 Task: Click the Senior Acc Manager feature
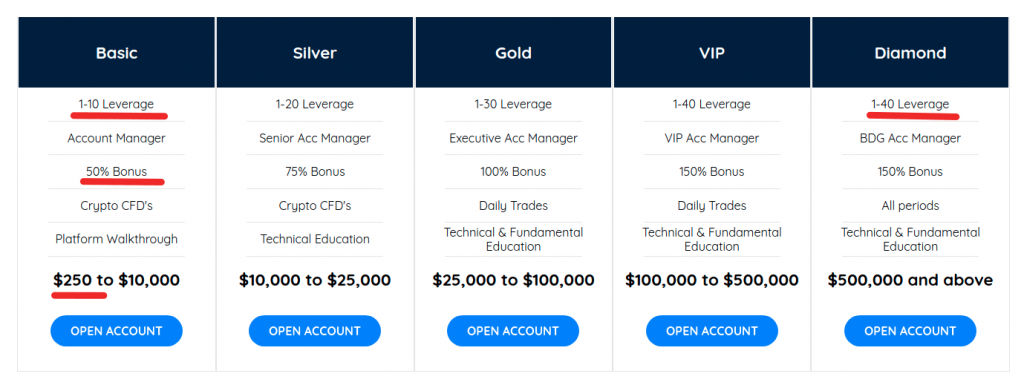315,138
